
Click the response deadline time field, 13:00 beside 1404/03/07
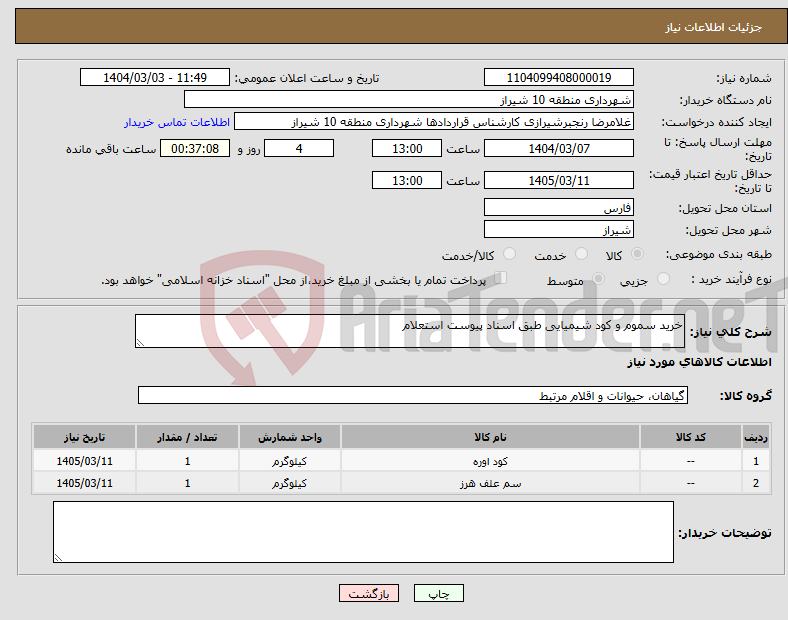point(407,148)
